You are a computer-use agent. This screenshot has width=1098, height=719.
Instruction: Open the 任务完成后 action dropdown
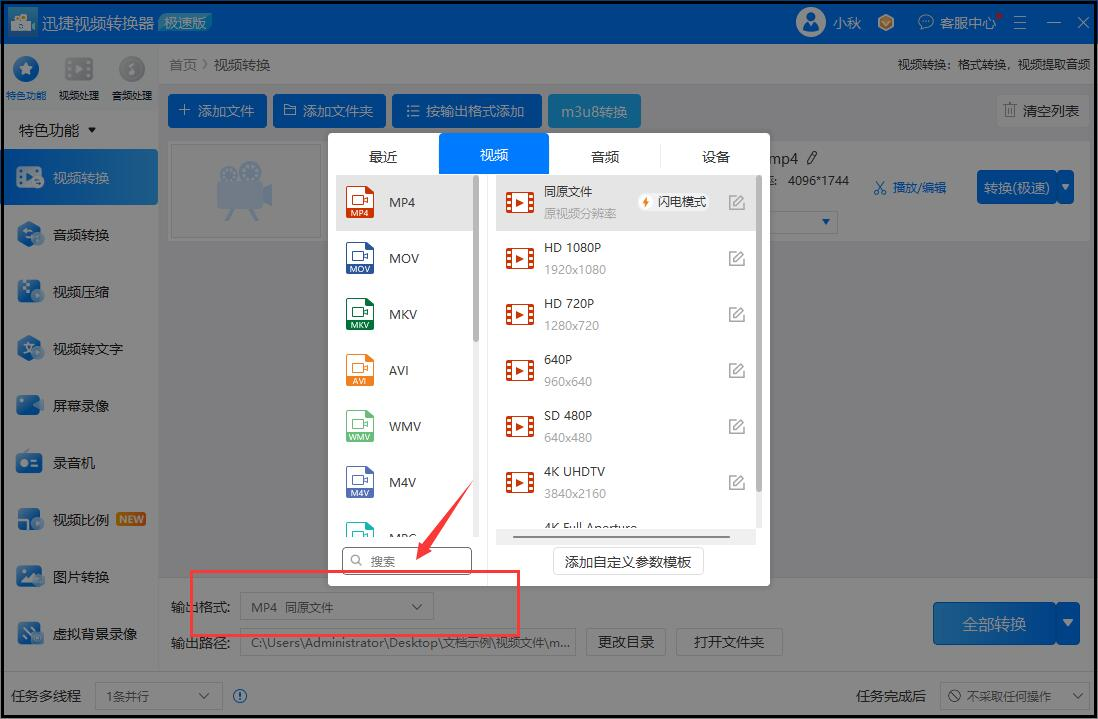click(1014, 696)
